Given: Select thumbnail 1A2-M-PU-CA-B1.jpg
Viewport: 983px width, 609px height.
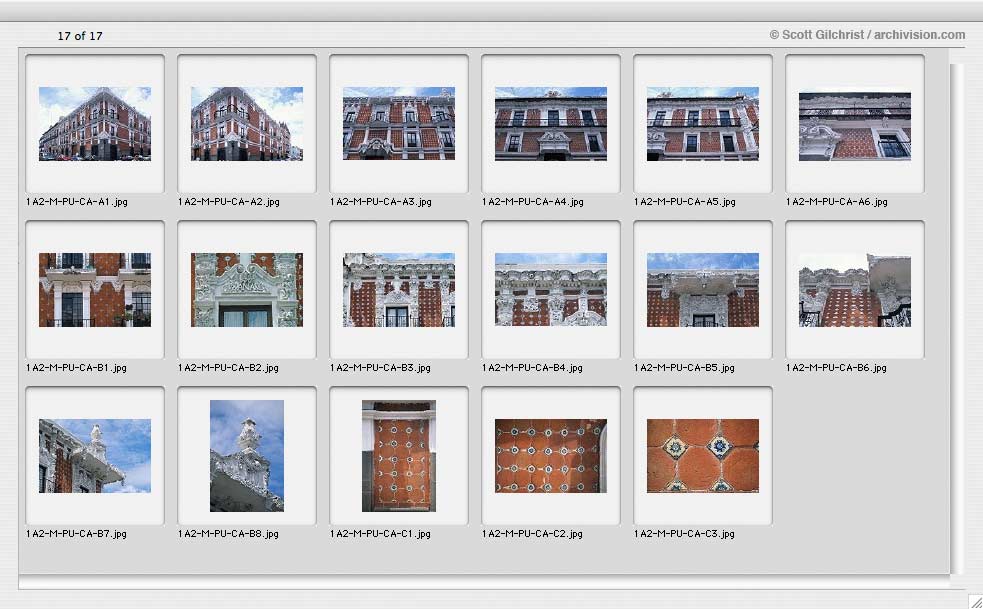Looking at the screenshot, I should (x=95, y=290).
